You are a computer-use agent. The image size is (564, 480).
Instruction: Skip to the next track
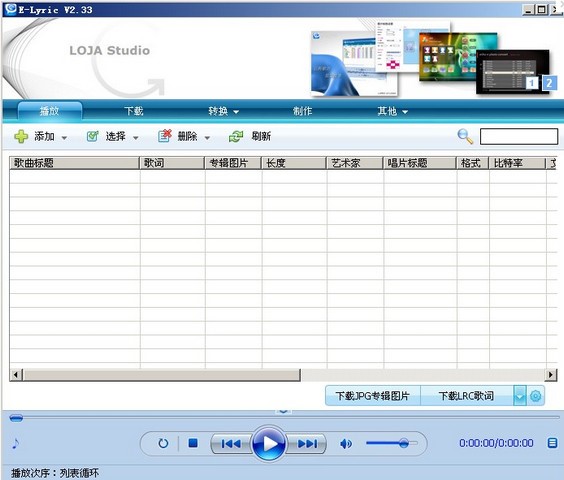308,444
